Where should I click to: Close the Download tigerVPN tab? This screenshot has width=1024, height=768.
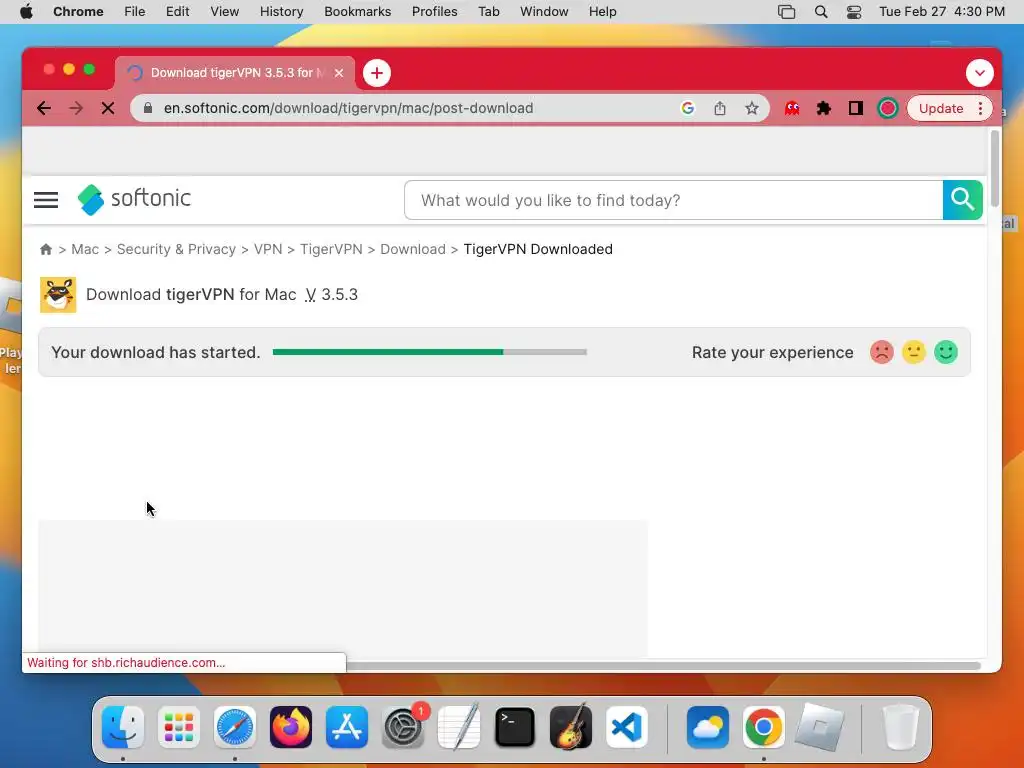point(339,73)
